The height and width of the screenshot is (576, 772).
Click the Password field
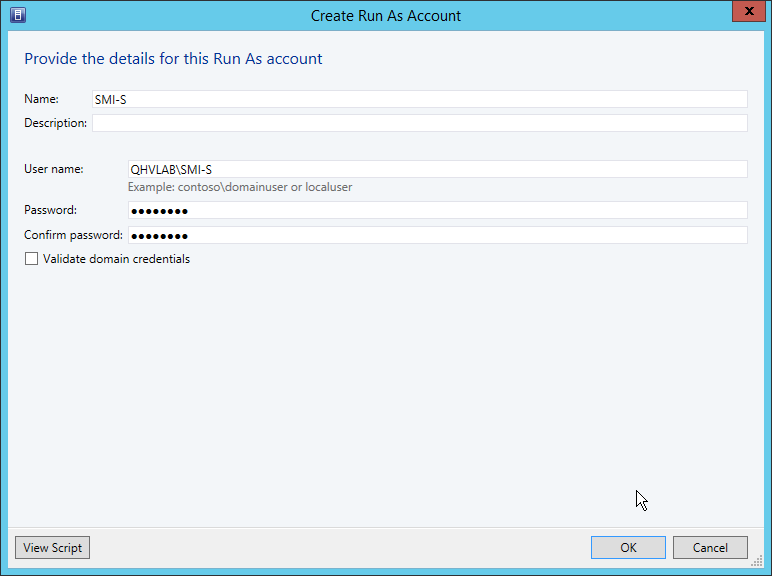[x=438, y=211]
